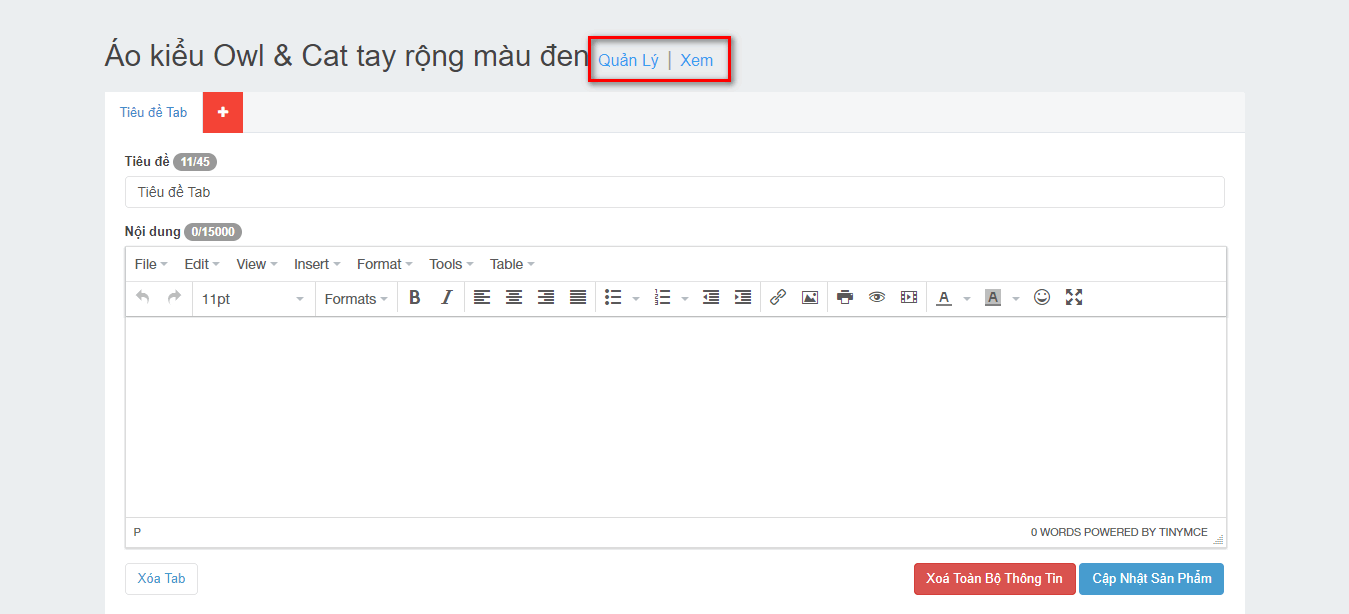Viewport: 1349px width, 614px height.
Task: Click the Cập Nhật Sản Phẩm button
Action: coord(1151,579)
